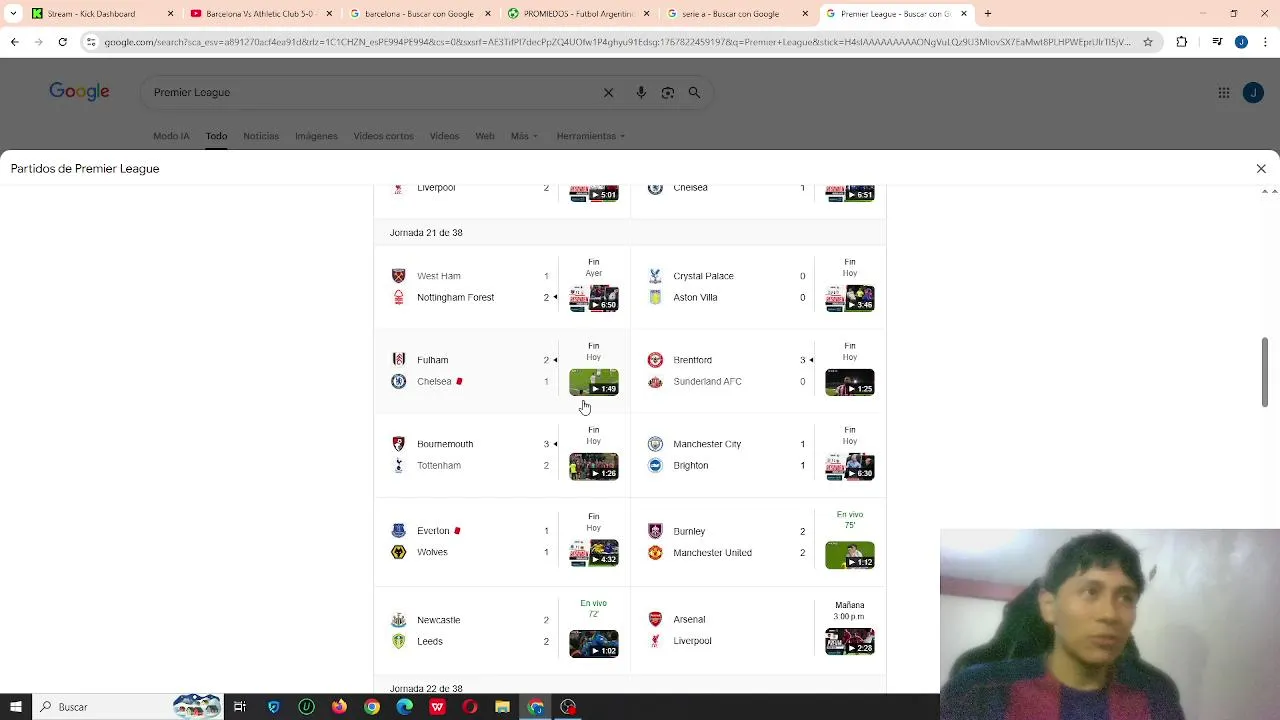Select the Videos cortos search tab
The height and width of the screenshot is (720, 1280).
coord(383,136)
